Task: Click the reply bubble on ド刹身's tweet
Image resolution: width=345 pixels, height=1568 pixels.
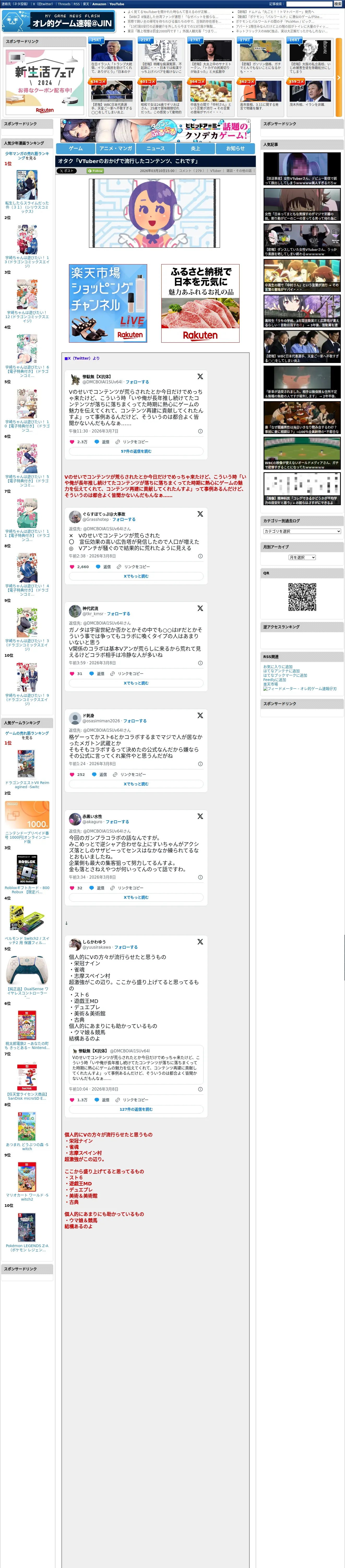Action: click(94, 774)
